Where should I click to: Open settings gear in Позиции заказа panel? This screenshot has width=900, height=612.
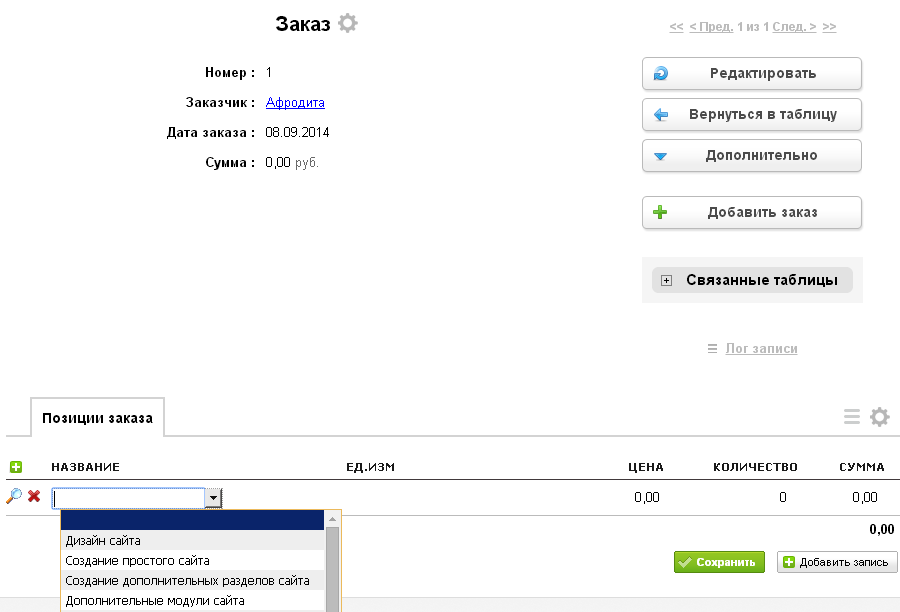[879, 417]
